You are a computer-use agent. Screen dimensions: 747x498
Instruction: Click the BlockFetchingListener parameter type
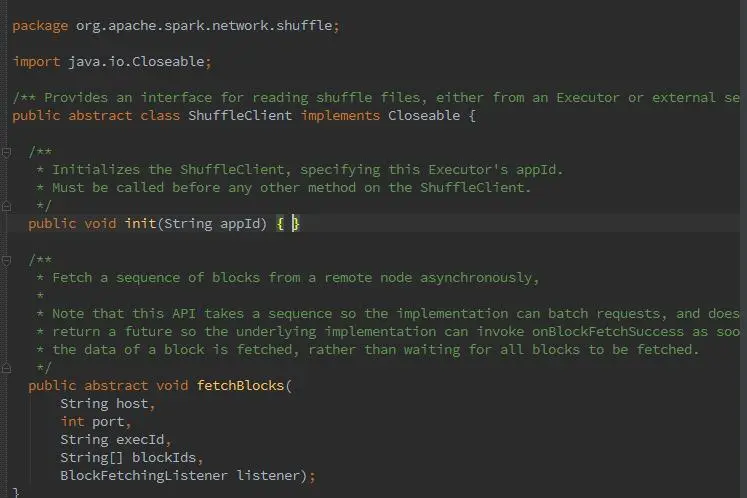pyautogui.click(x=144, y=476)
